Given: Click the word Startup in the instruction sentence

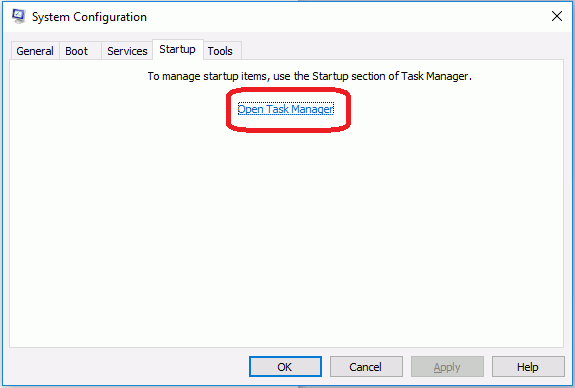Looking at the screenshot, I should pos(330,76).
